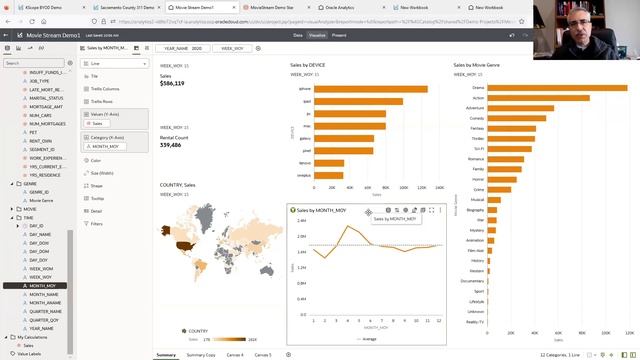Bookmark this page with star icon
This screenshot has width=640, height=360.
522,21
